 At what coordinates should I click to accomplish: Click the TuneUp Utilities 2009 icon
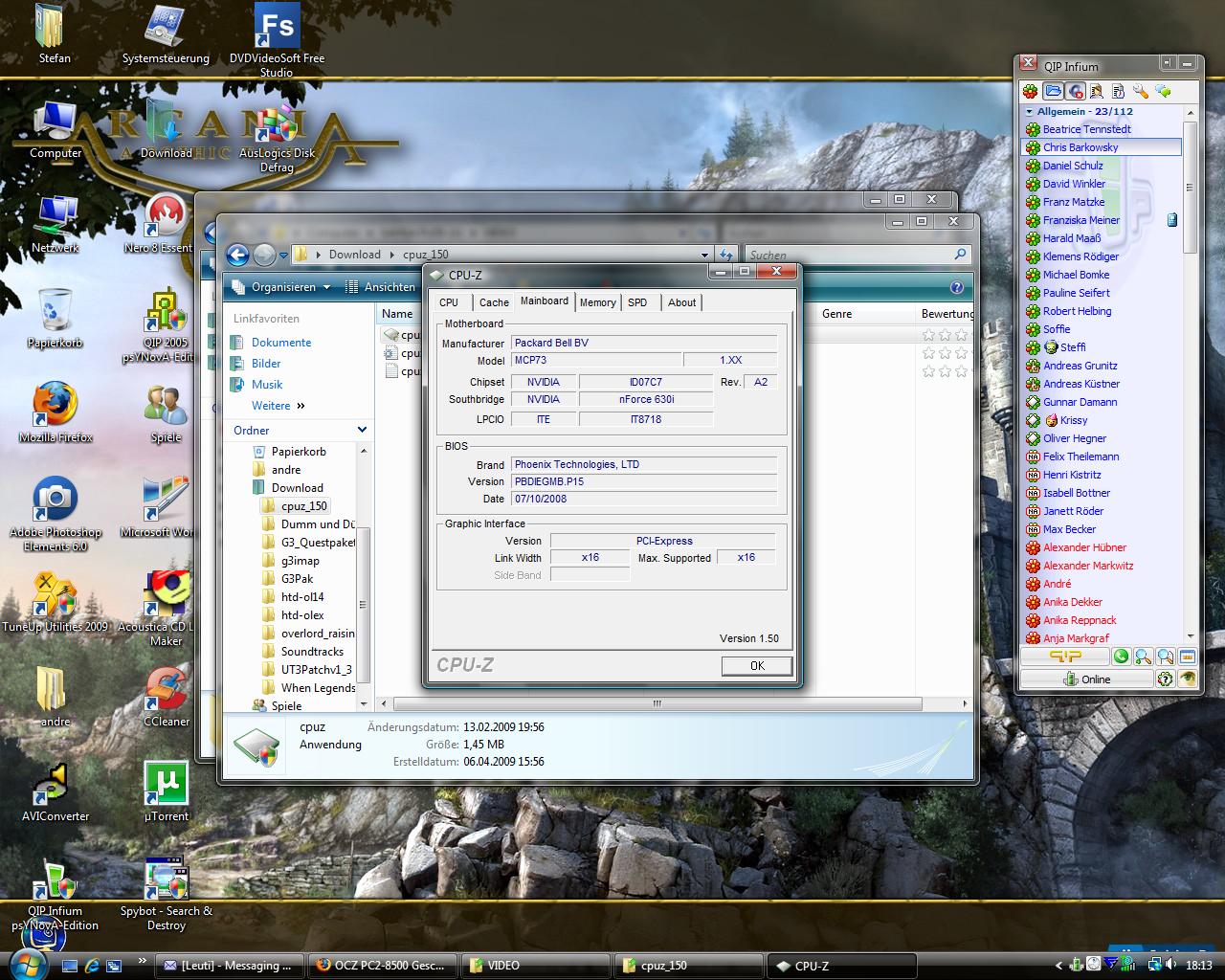click(56, 603)
